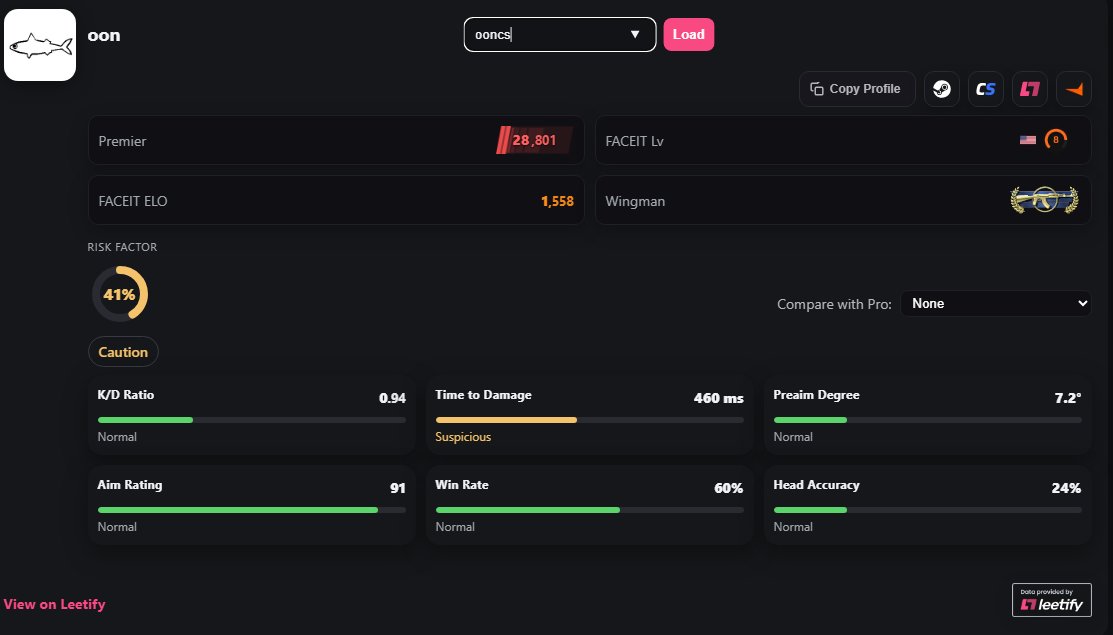Viewport: 1113px width, 635px height.
Task: Open the Leetify profile icon
Action: (x=1030, y=89)
